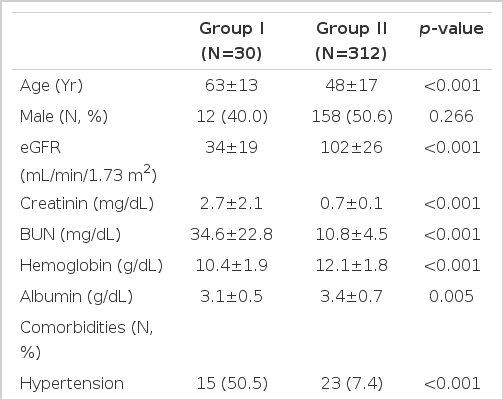The image size is (503, 399).
Task: Click the Group I column header
Action: pos(231,41)
